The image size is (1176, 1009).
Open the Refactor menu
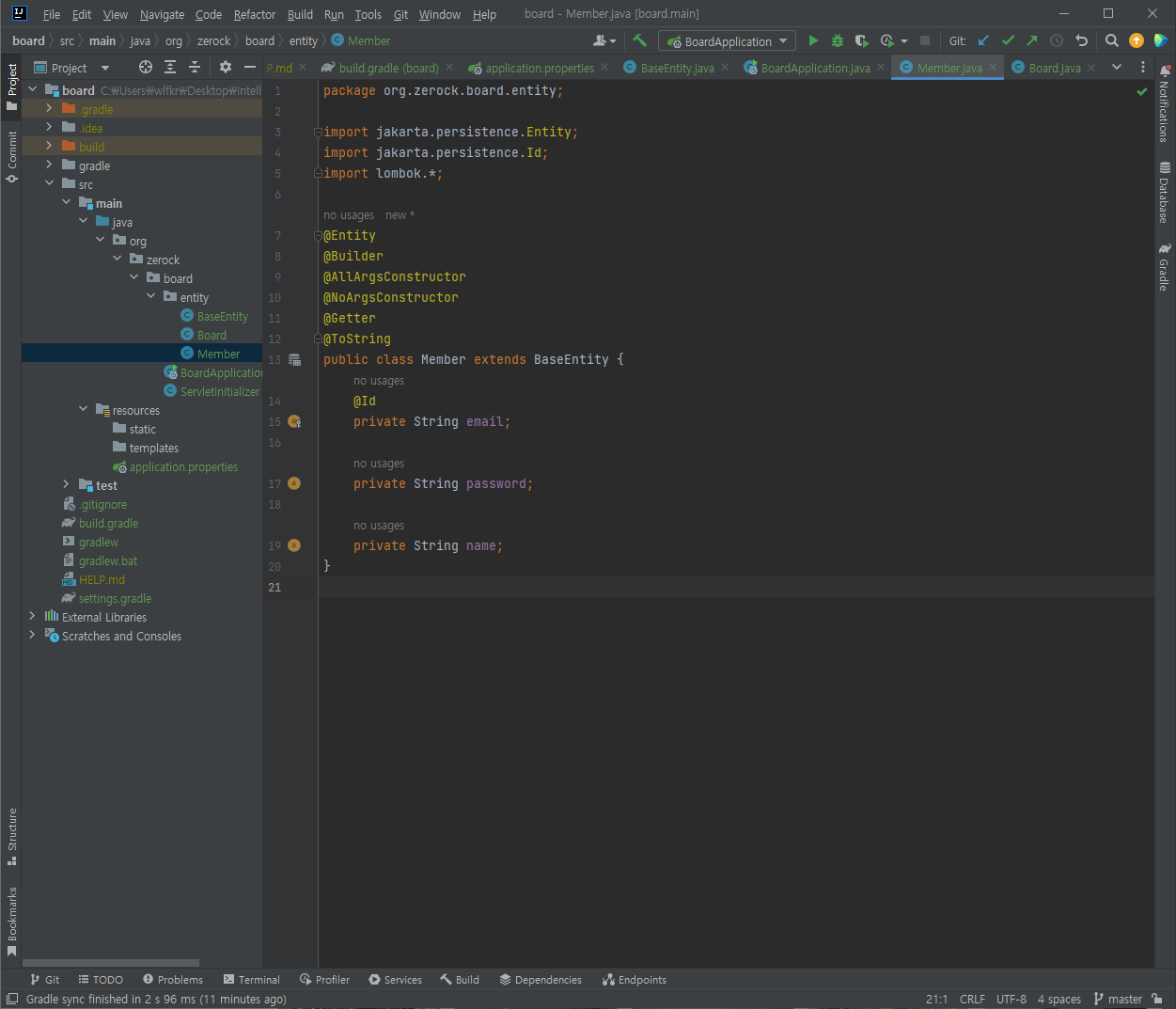(255, 14)
